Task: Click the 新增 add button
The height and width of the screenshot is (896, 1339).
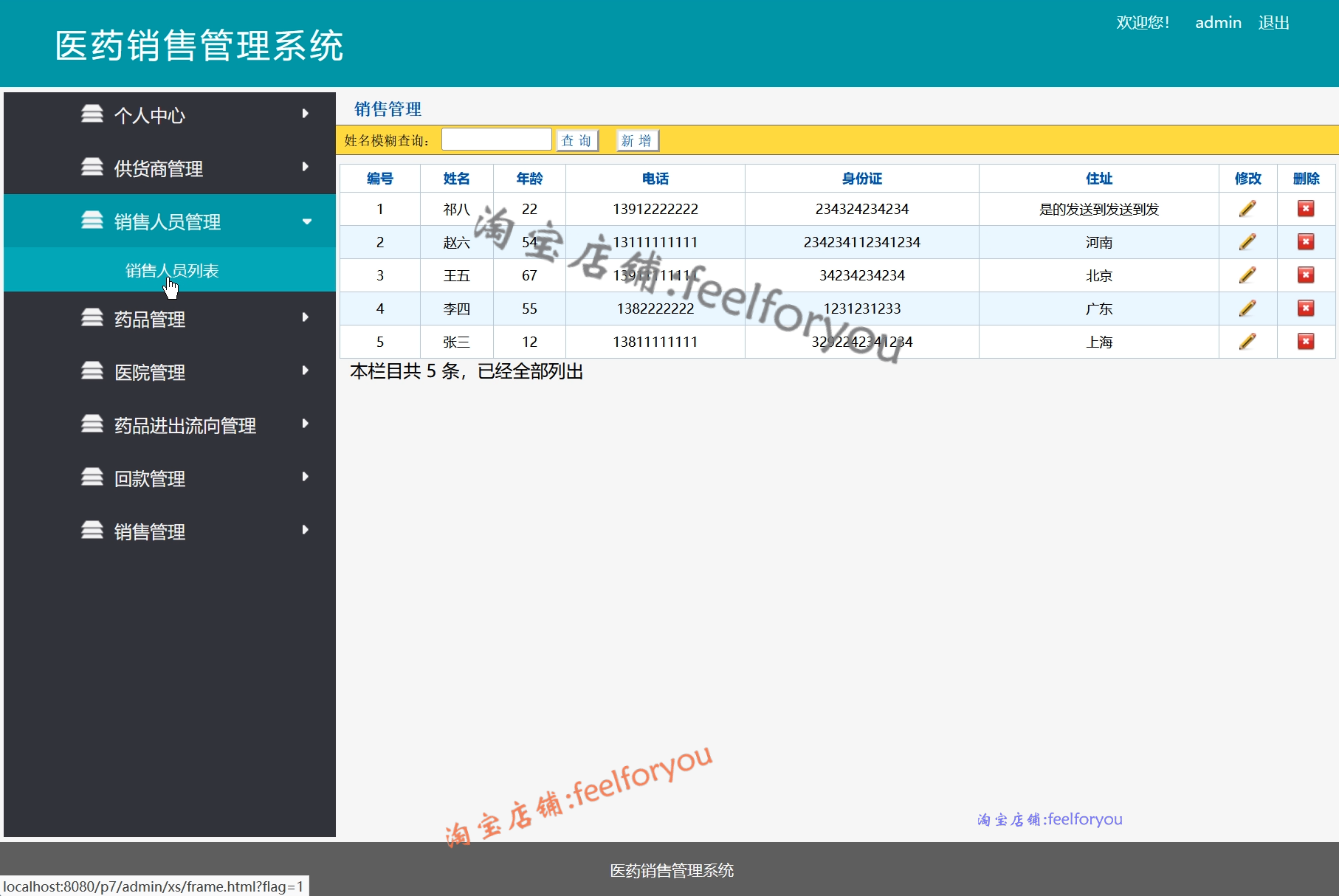Action: click(x=637, y=140)
